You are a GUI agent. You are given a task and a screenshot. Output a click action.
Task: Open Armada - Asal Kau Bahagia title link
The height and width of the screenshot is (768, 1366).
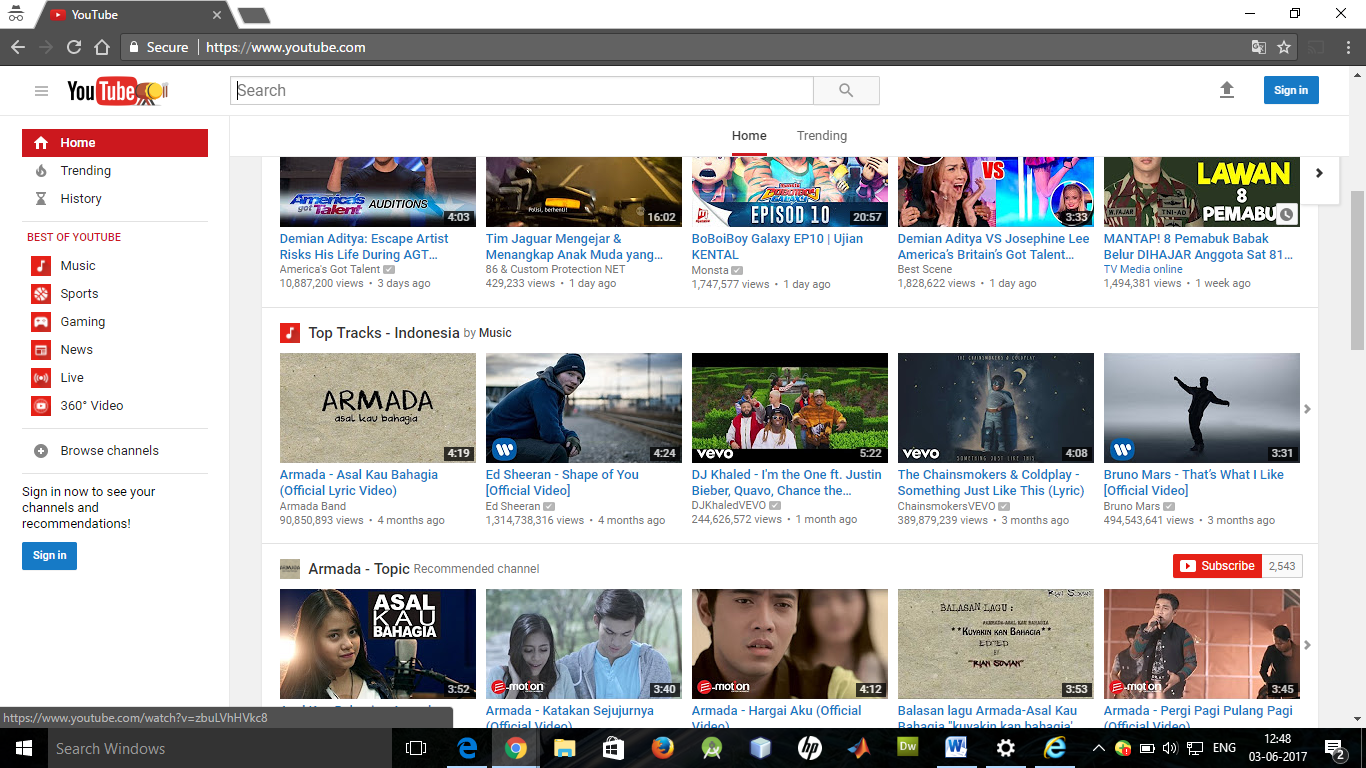(x=359, y=483)
